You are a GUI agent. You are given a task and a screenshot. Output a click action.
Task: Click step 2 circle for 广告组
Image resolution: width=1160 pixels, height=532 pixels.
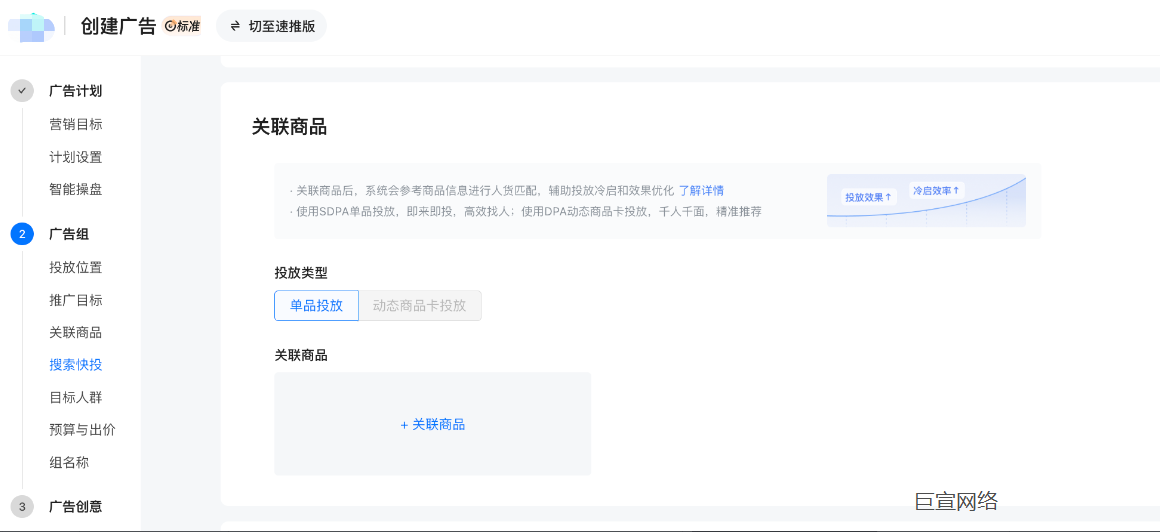pyautogui.click(x=22, y=235)
